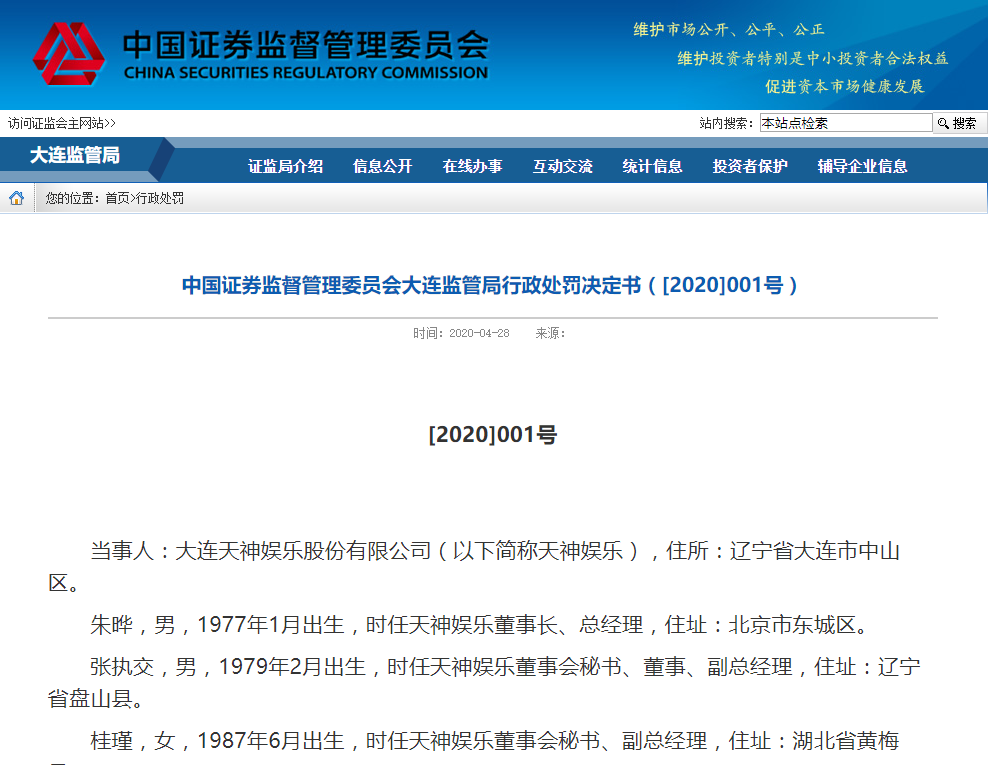Image resolution: width=988 pixels, height=765 pixels.
Task: Click the CHINA SECURITIES REGULATORY COMMISSION English text
Action: (306, 73)
